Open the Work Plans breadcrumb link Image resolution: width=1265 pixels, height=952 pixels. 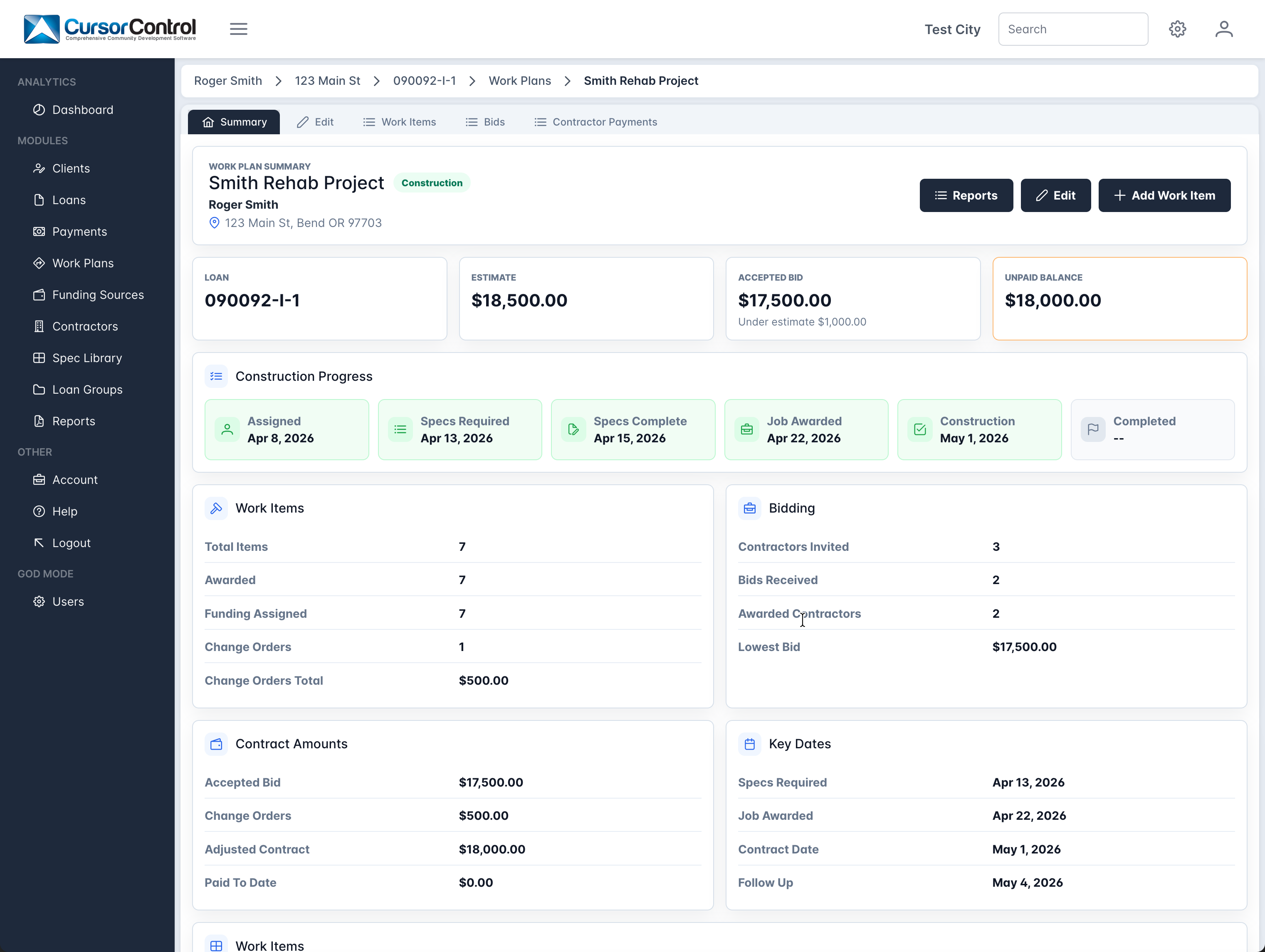(x=520, y=81)
